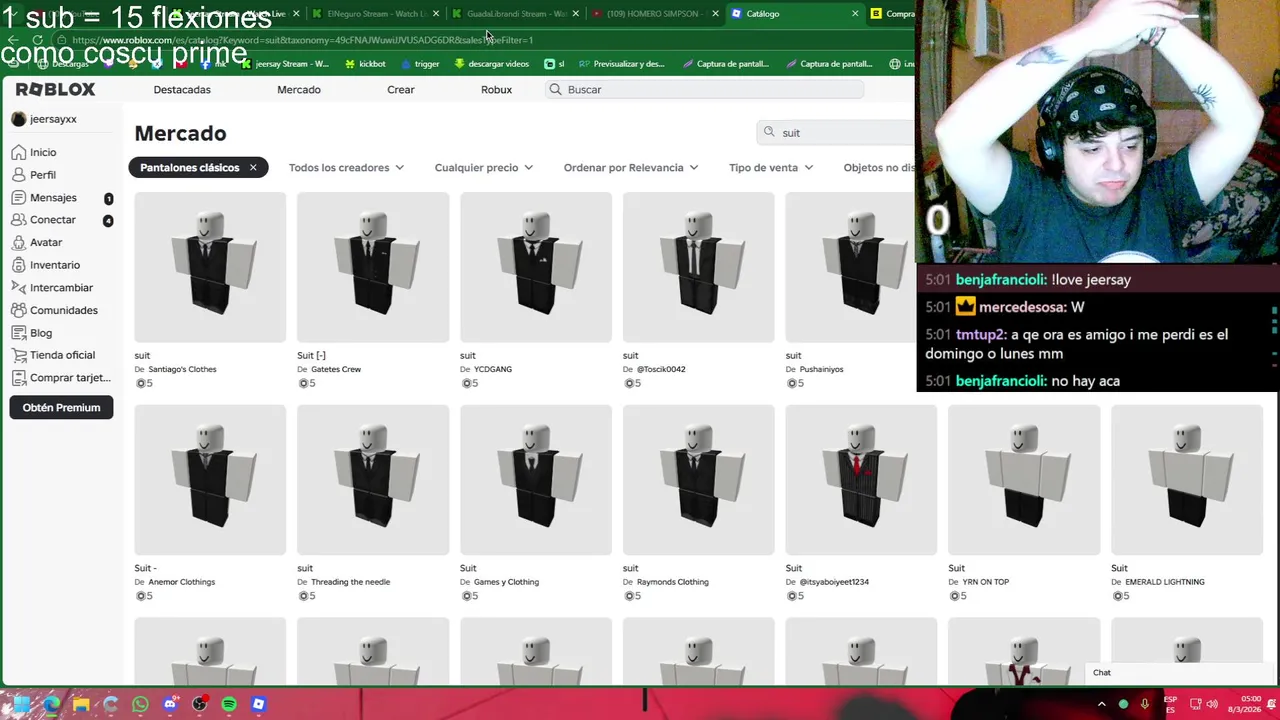1280x720 pixels.
Task: Switch to the ElNeguro Stream browser tab
Action: click(x=376, y=14)
